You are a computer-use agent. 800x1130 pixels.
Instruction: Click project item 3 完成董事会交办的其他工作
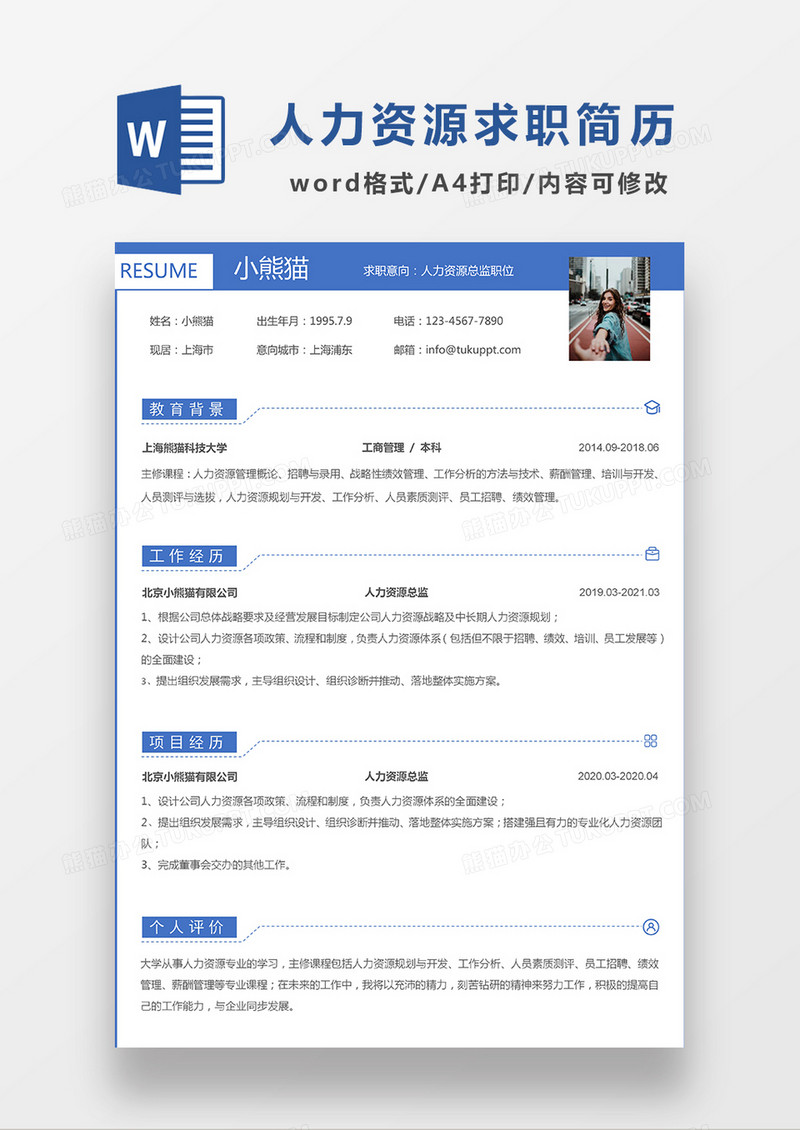click(x=217, y=865)
